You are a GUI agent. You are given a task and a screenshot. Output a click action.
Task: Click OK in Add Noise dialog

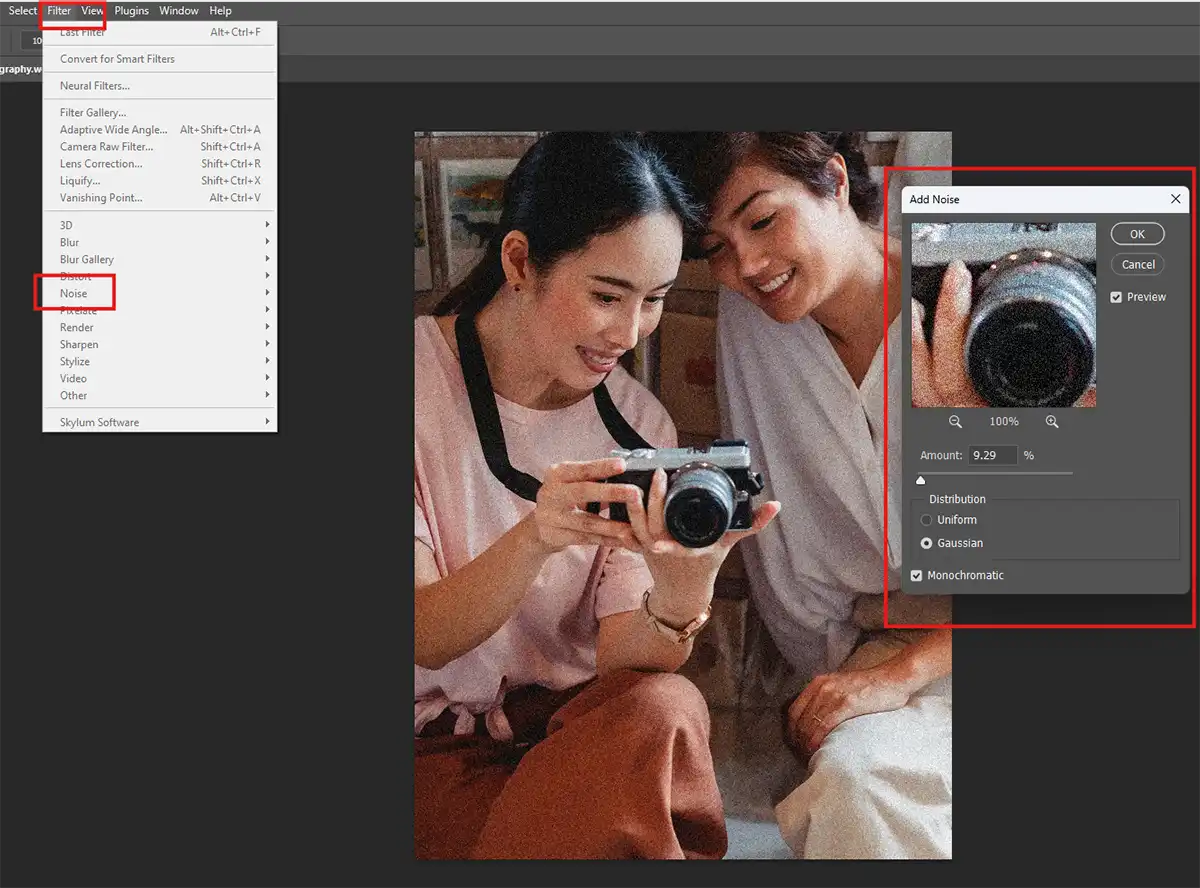[1137, 234]
